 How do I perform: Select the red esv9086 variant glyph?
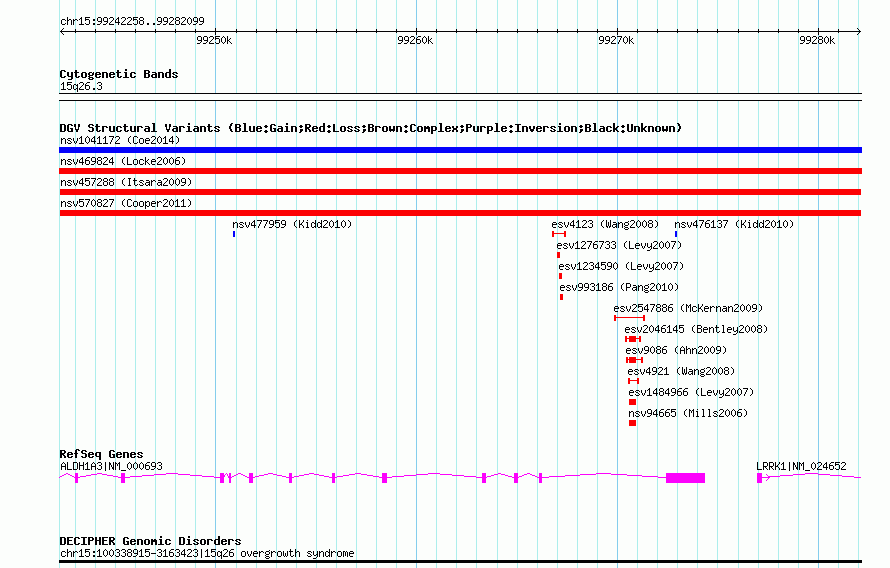[x=635, y=360]
